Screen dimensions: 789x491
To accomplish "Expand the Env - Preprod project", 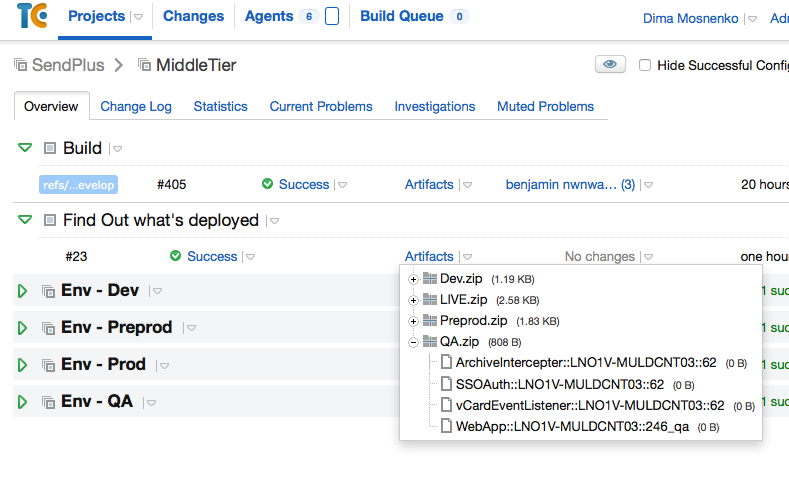I will click(22, 328).
